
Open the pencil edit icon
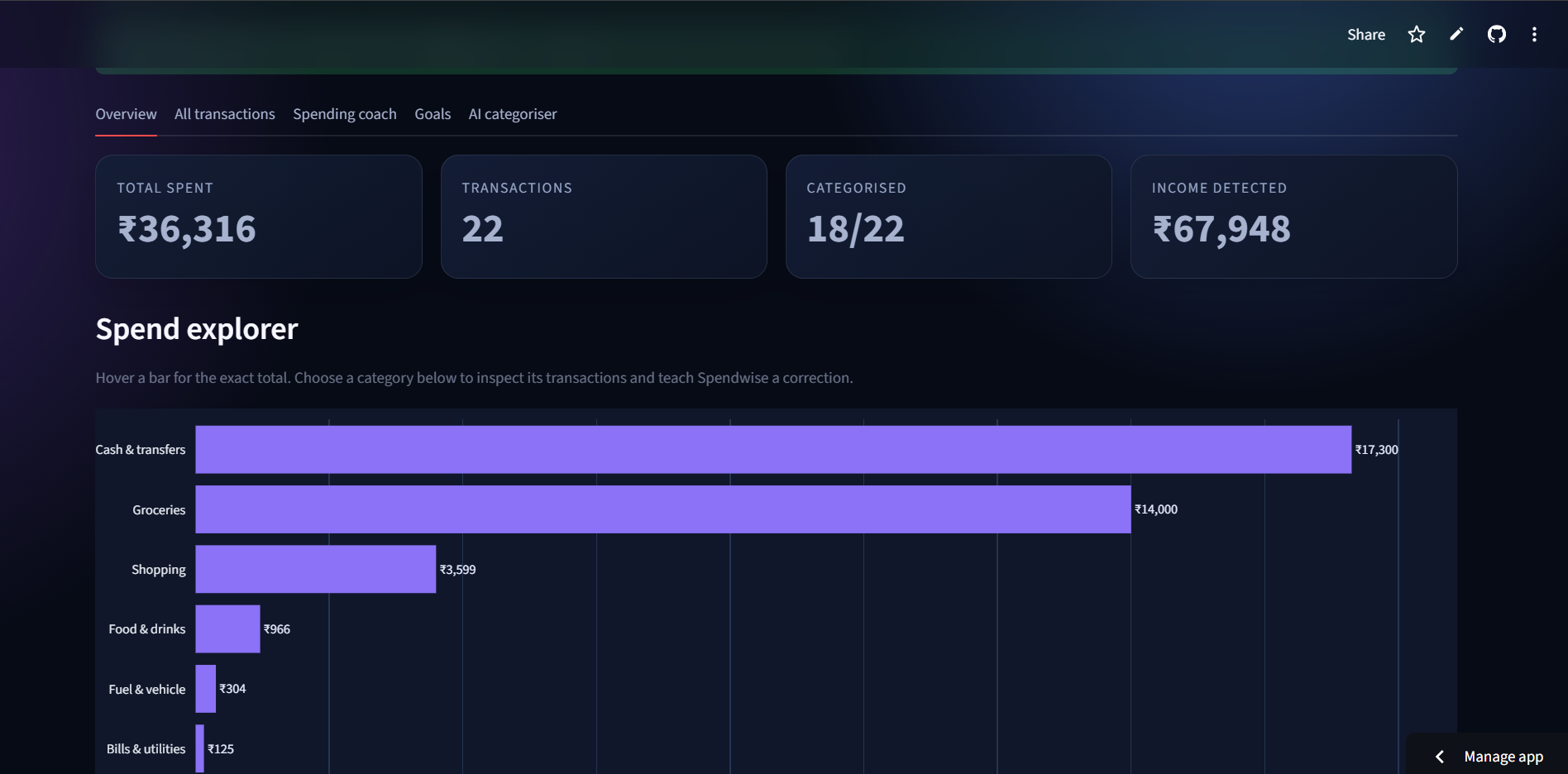[x=1456, y=35]
